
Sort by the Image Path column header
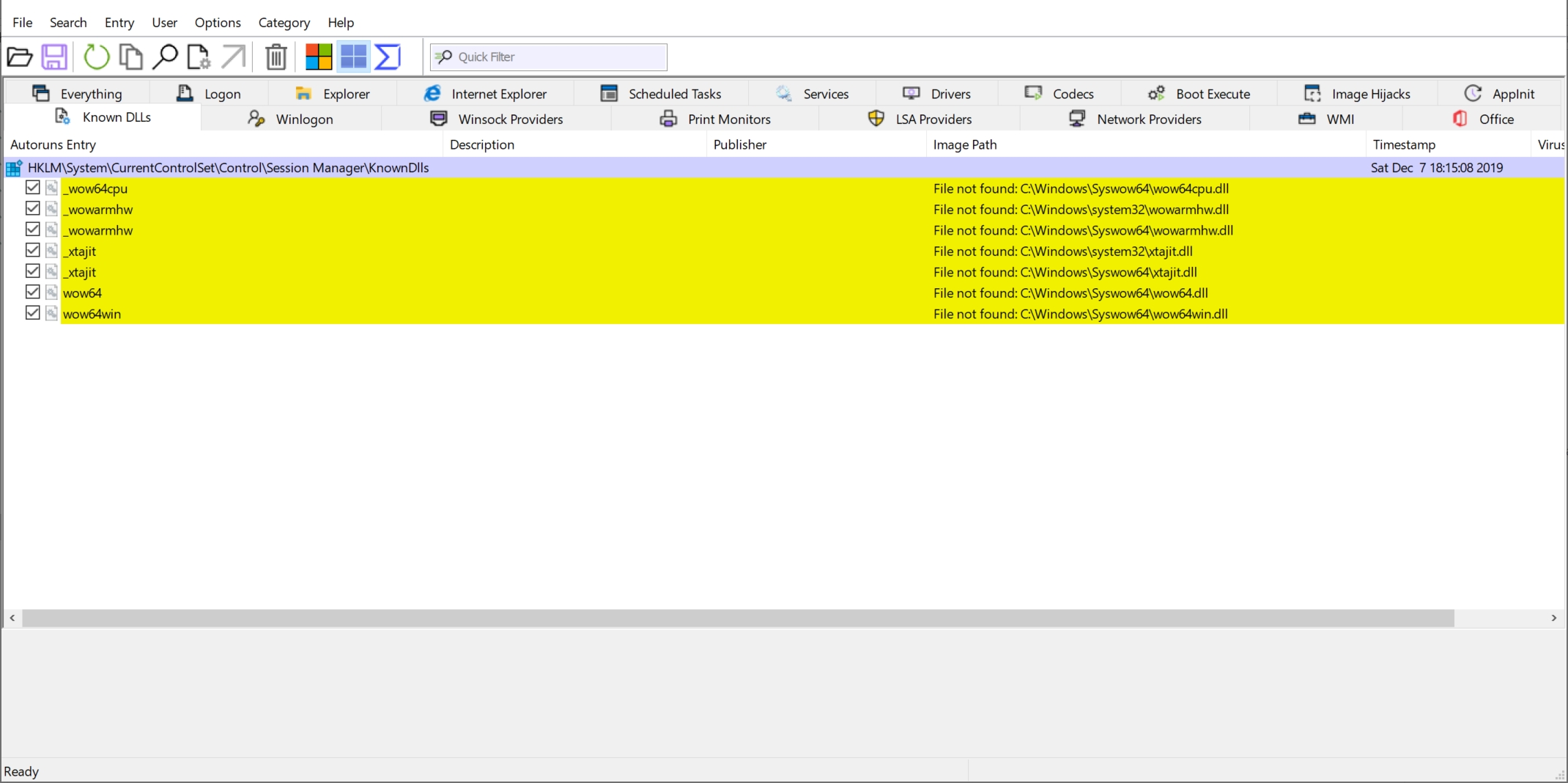click(1147, 144)
